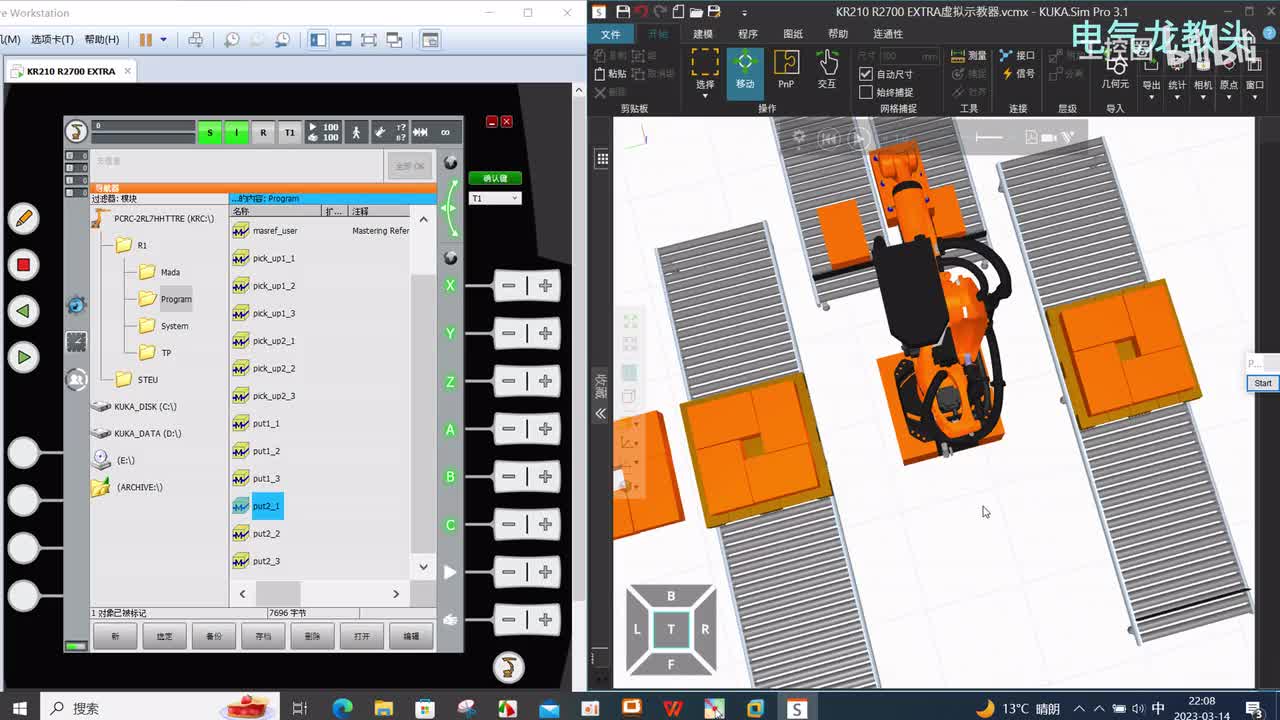Open the T1 mode dropdown beside pendant
The height and width of the screenshot is (720, 1280).
pos(495,198)
